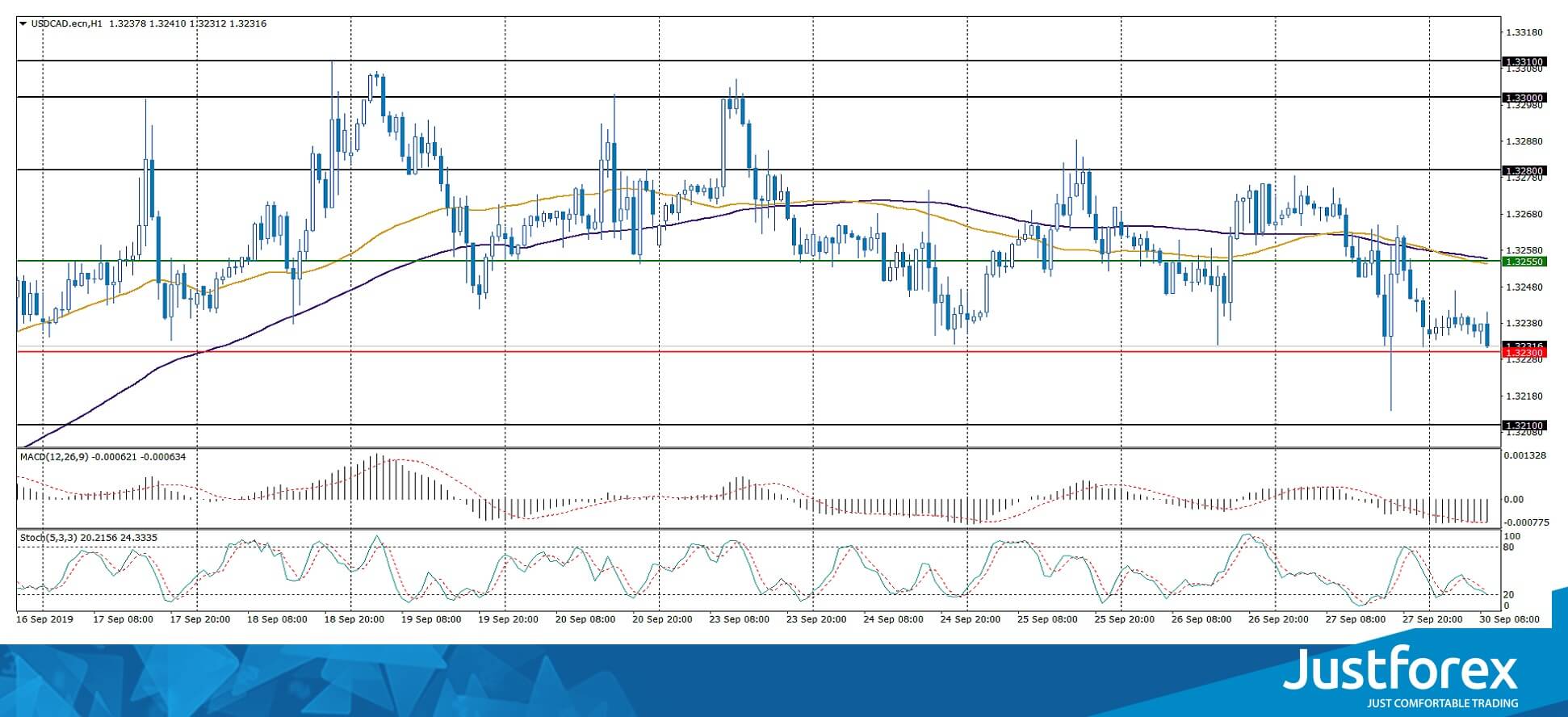Click the '25 Sep 08:00' time label
Screen dimensions: 1568x717
click(x=1048, y=619)
